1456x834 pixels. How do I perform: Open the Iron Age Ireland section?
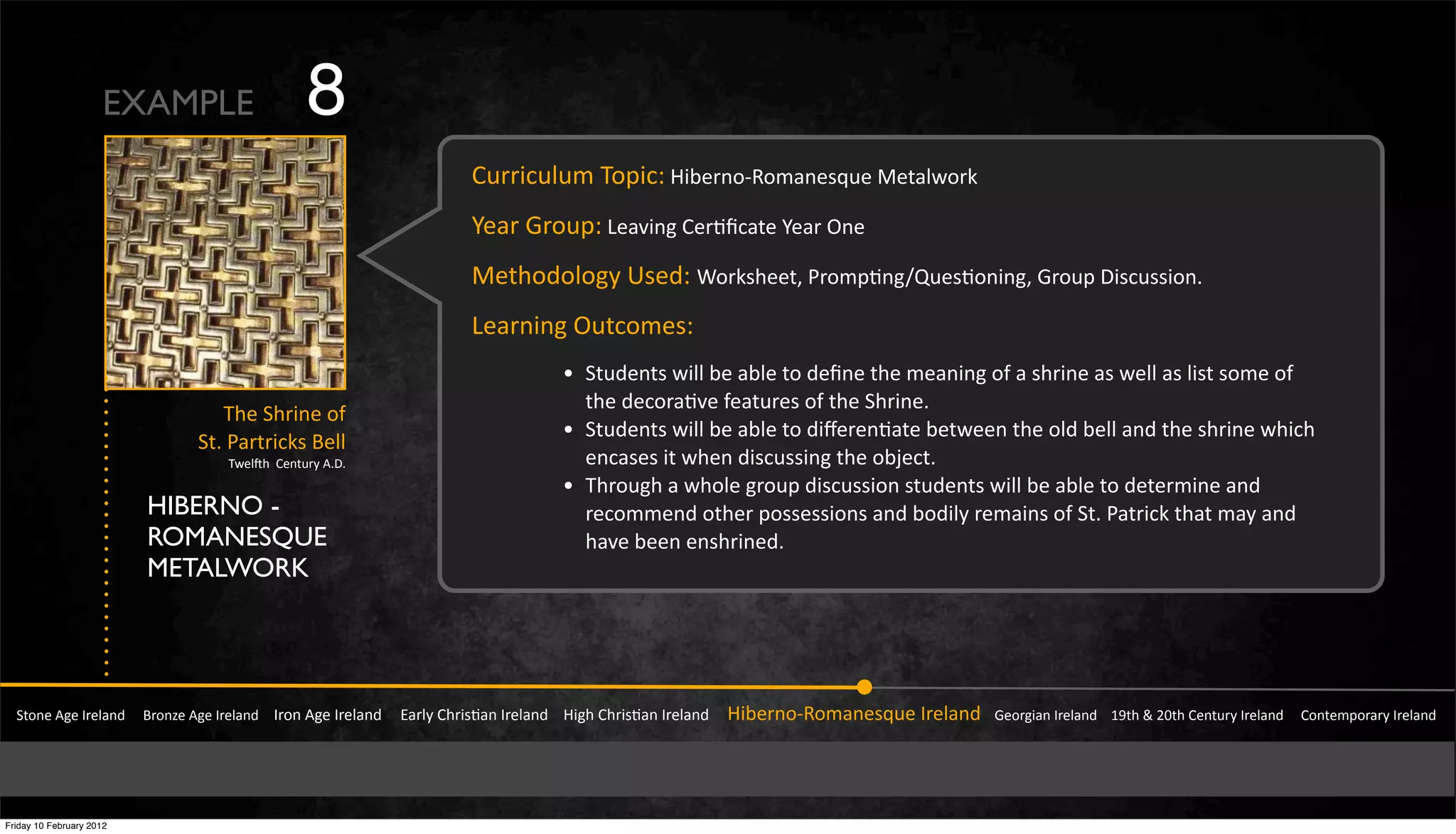pos(327,715)
